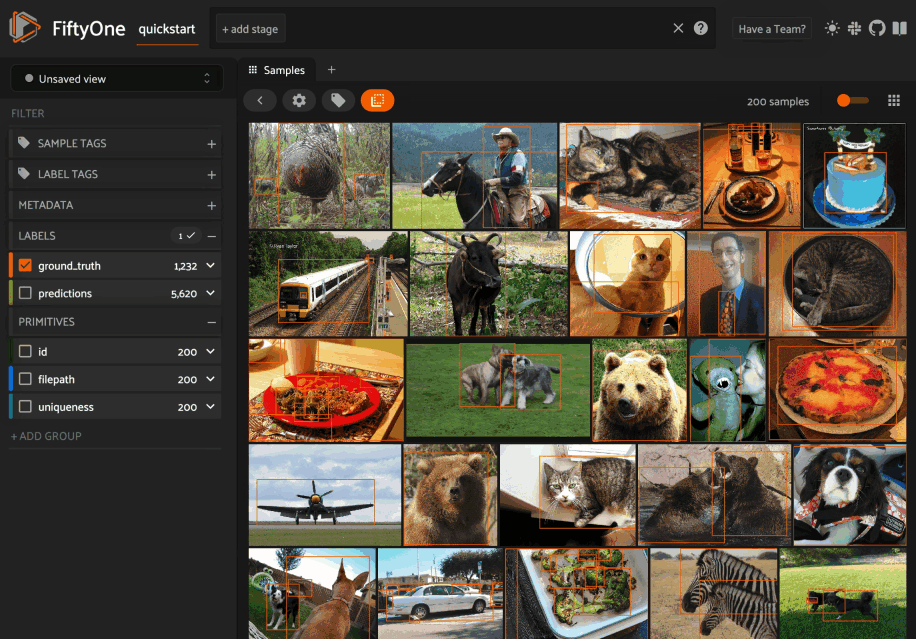Viewport: 916px width, 639px height.
Task: Clear the view bar with the X icon
Action: [x=678, y=28]
